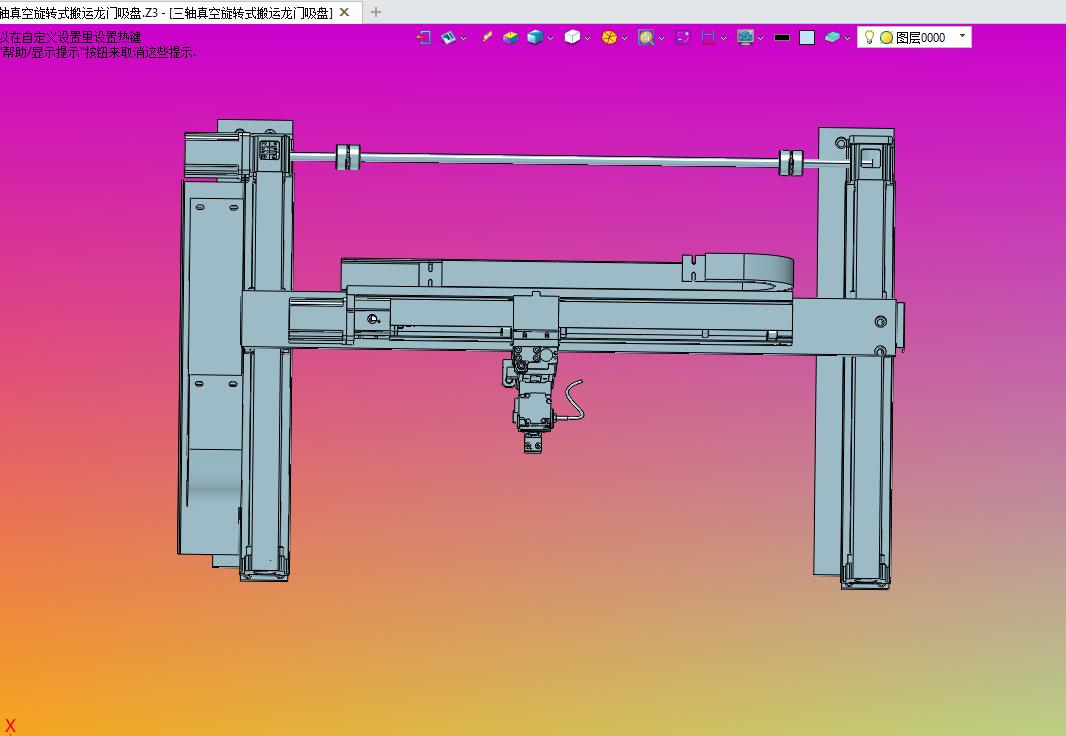Click the zoom magnifier icon

(x=646, y=37)
